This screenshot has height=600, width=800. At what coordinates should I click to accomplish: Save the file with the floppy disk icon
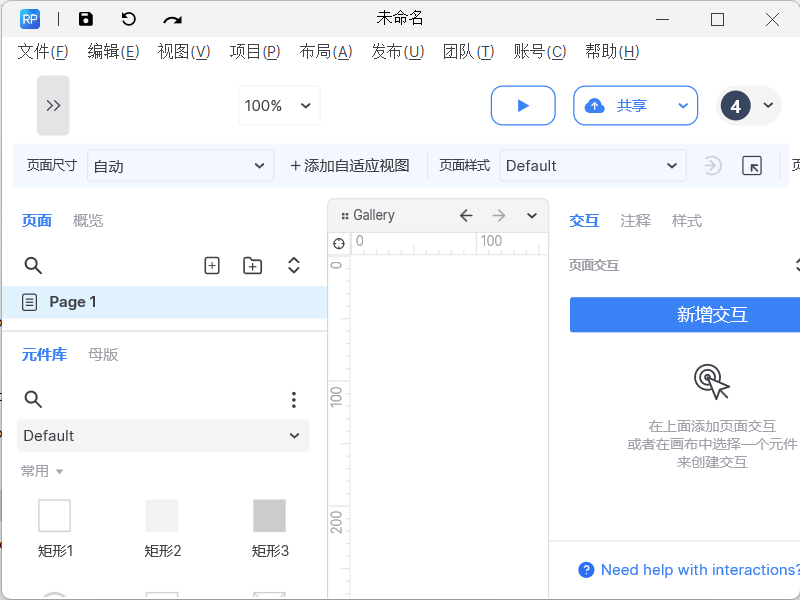(x=86, y=19)
